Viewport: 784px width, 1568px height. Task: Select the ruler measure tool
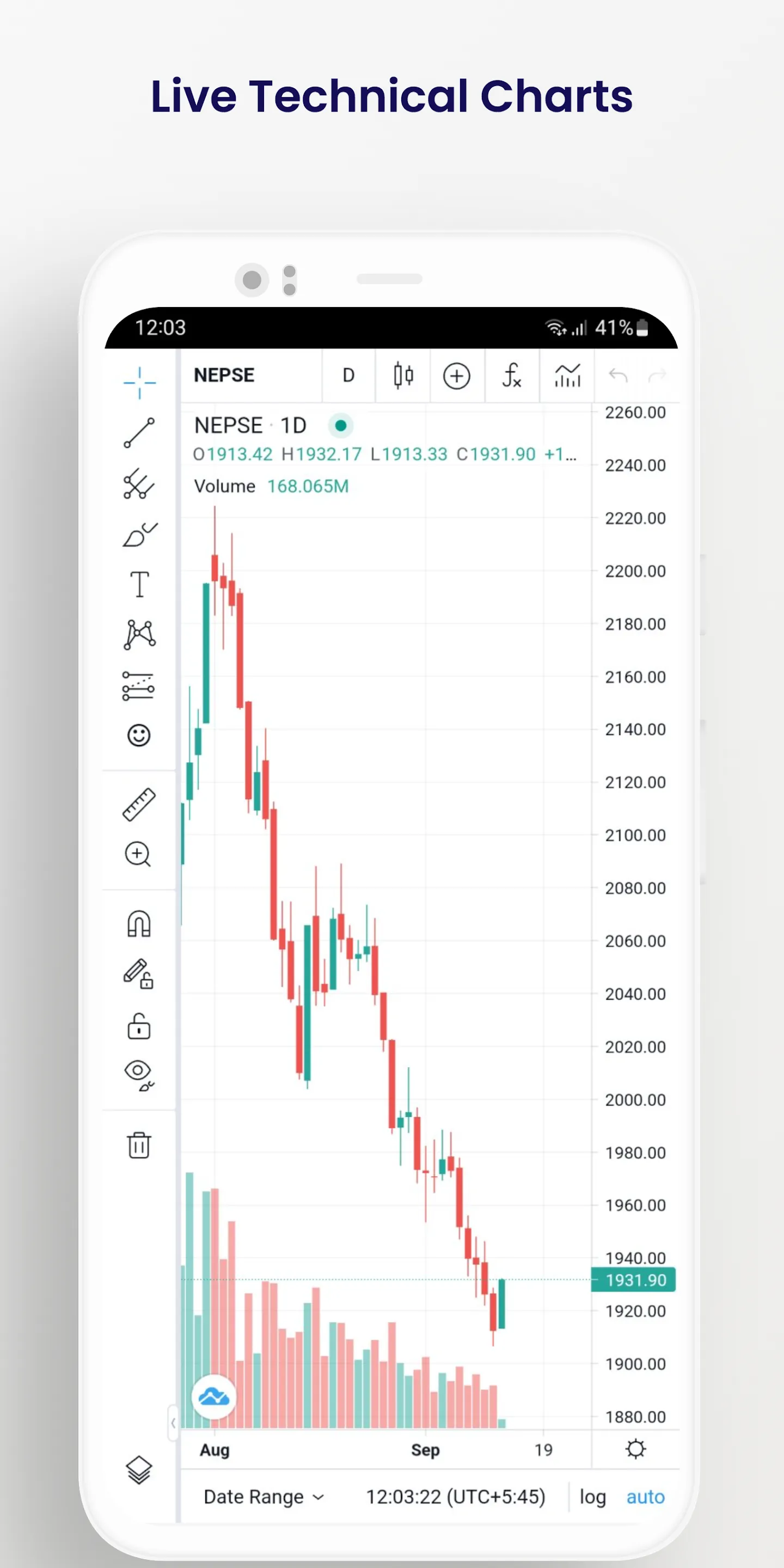click(139, 805)
